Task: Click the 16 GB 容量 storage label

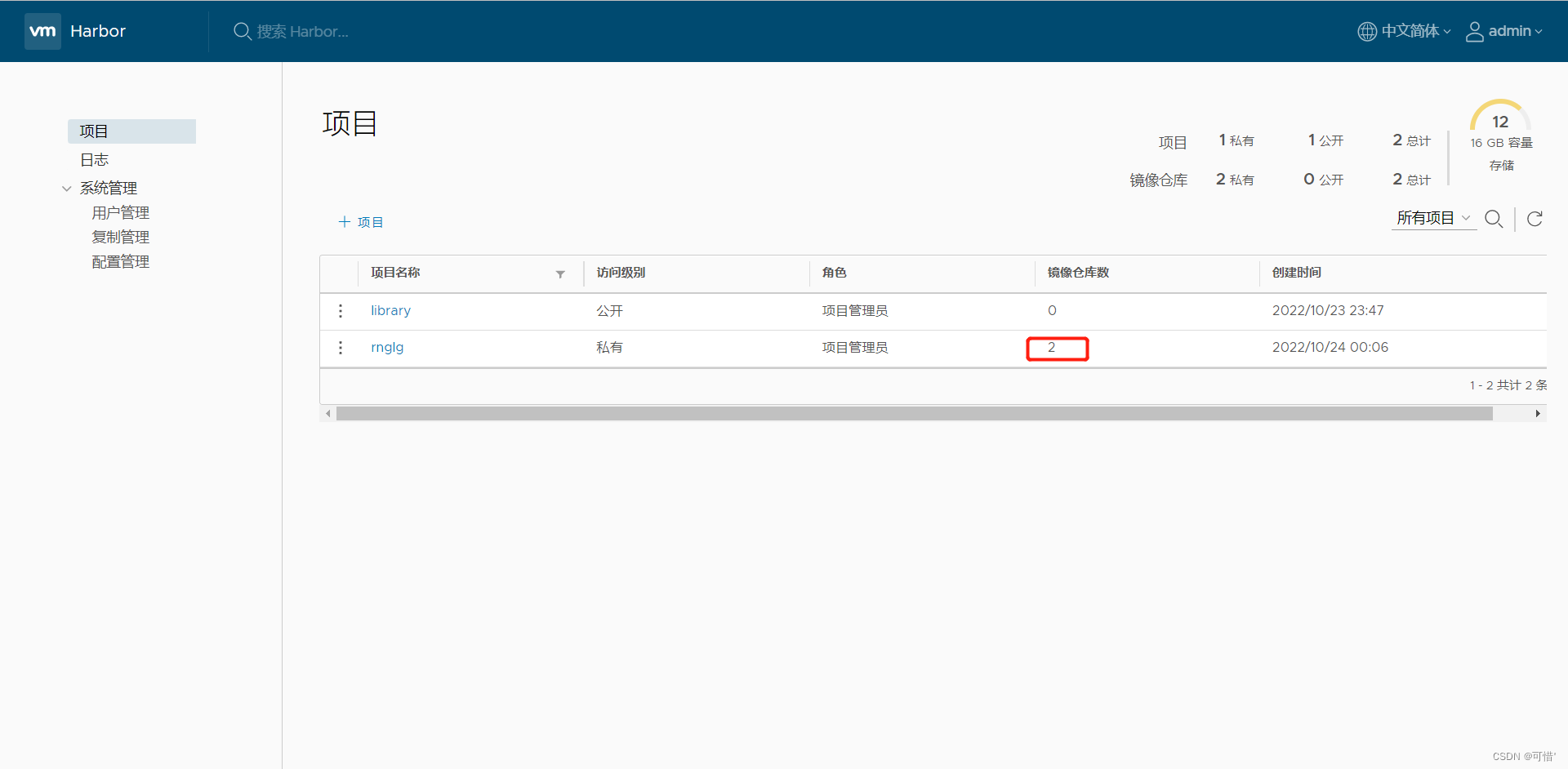Action: [1501, 143]
